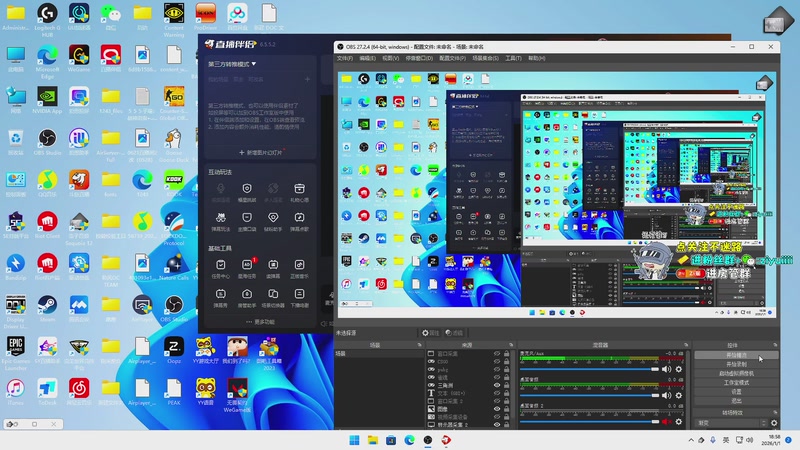Mute the 桌面音频 speaker icon
The image size is (800, 450).
tap(666, 395)
